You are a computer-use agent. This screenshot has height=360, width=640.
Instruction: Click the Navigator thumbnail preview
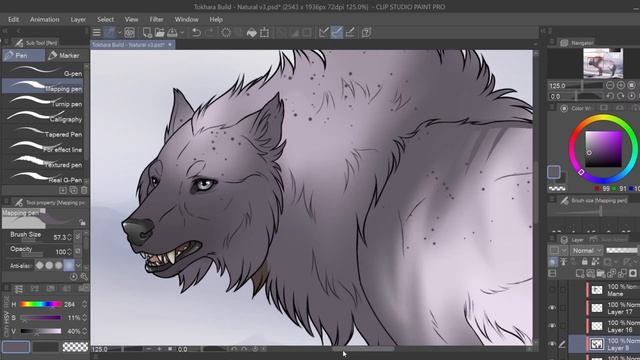point(603,63)
